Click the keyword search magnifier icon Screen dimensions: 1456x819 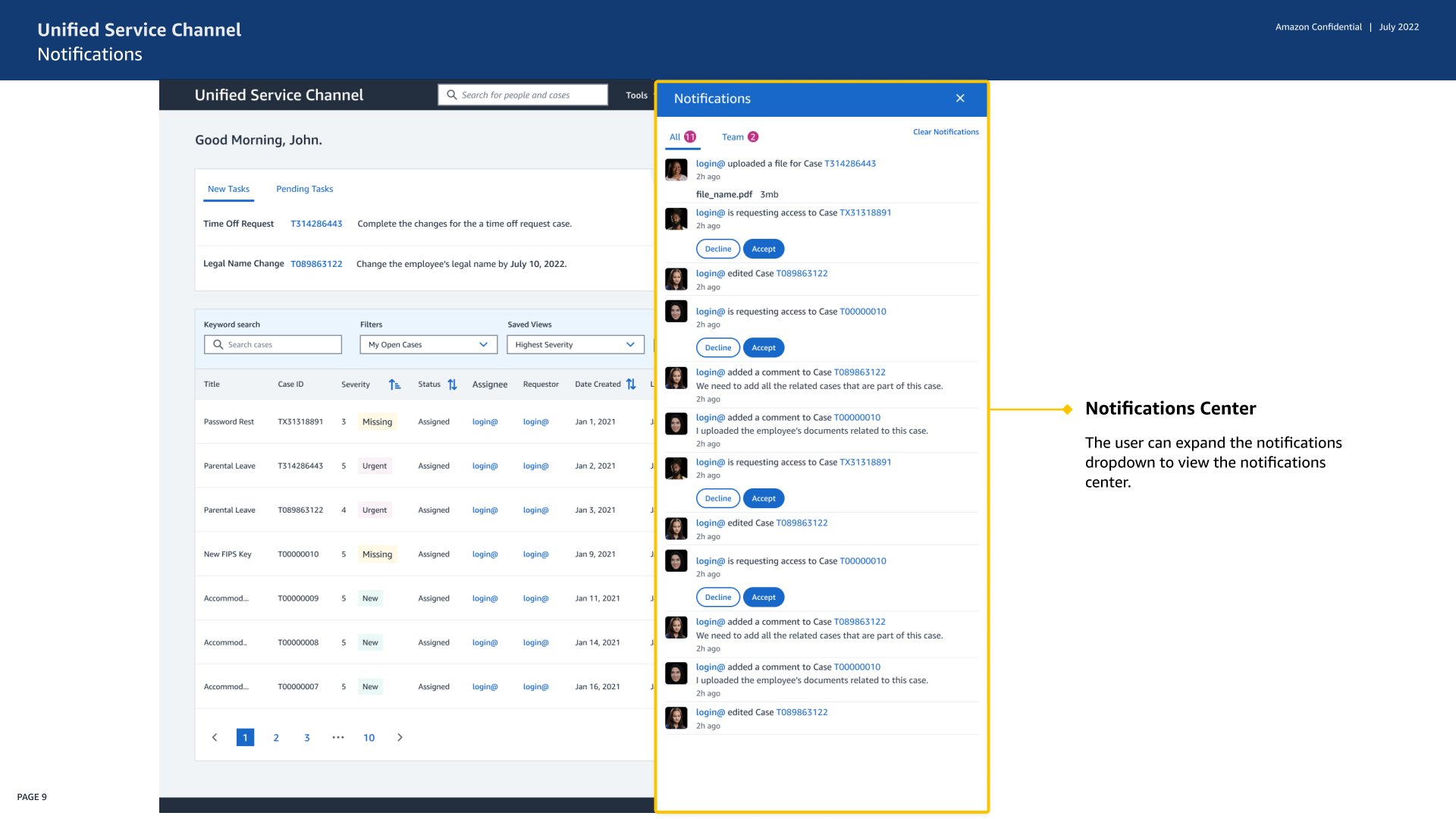pos(218,344)
